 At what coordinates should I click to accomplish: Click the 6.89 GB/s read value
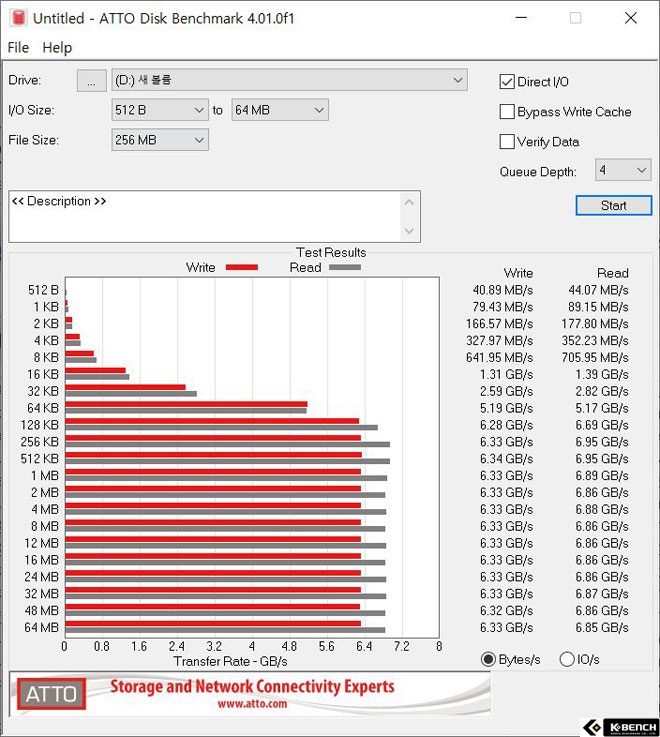point(602,476)
